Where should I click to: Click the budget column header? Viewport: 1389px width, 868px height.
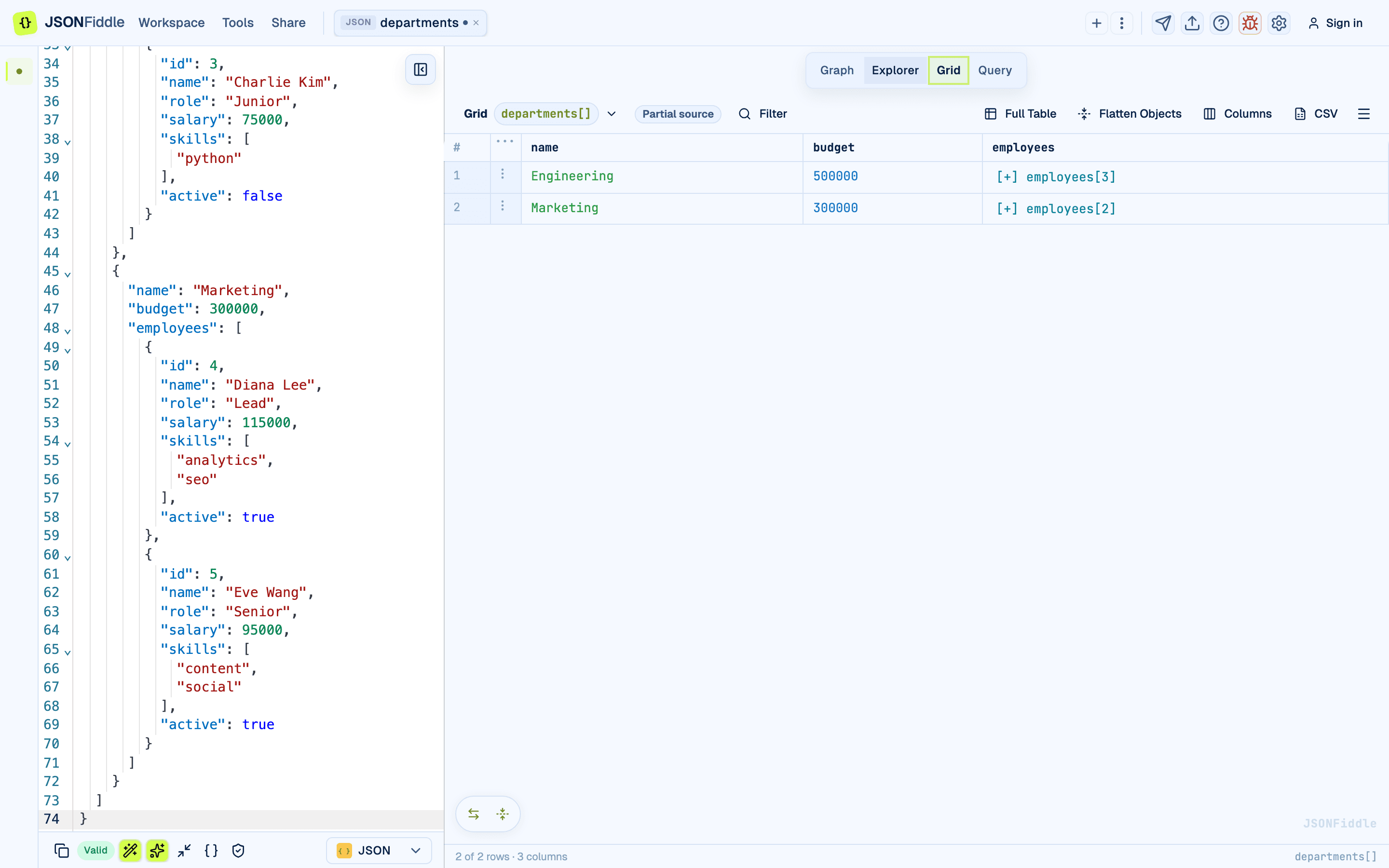893,148
